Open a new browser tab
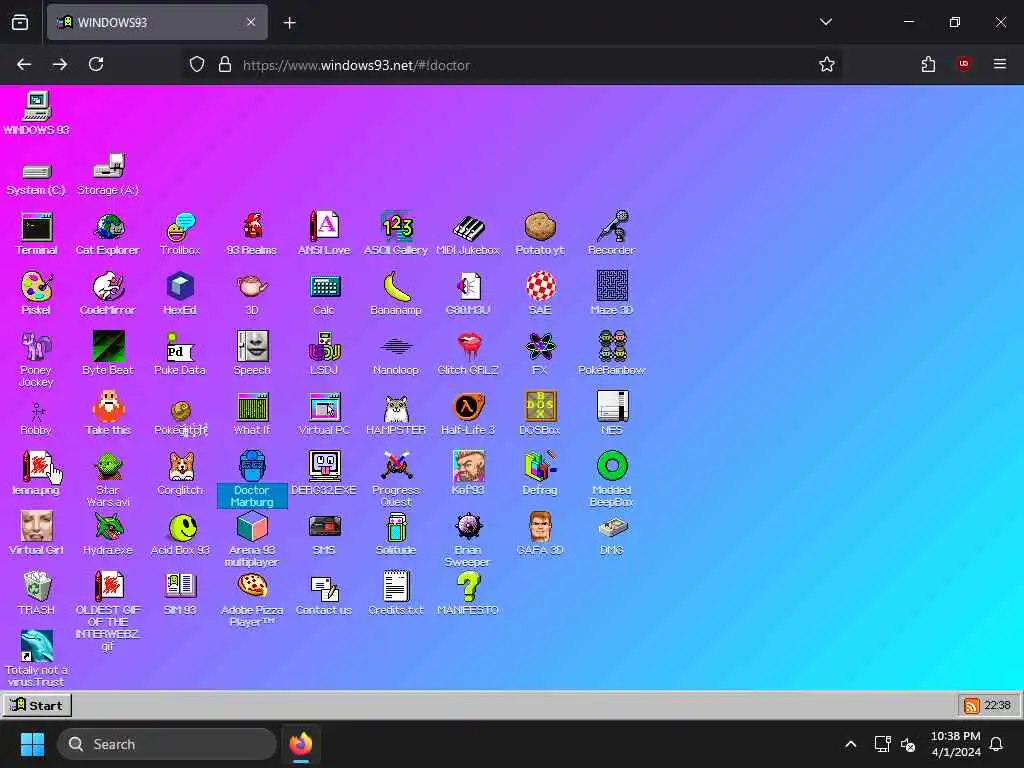Screen dimensions: 1024x768 pos(289,23)
